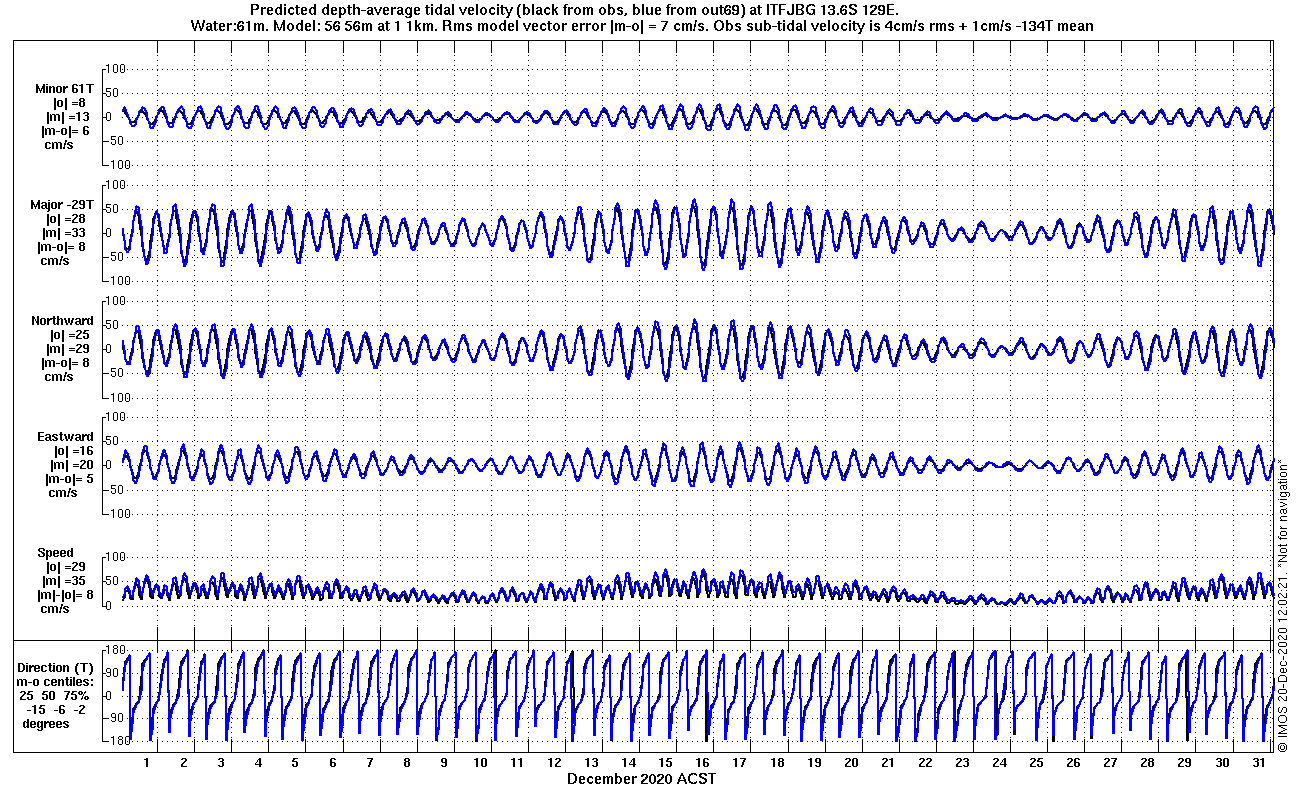Click day '27' on the date axis
This screenshot has width=1300, height=800.
[x=1110, y=763]
